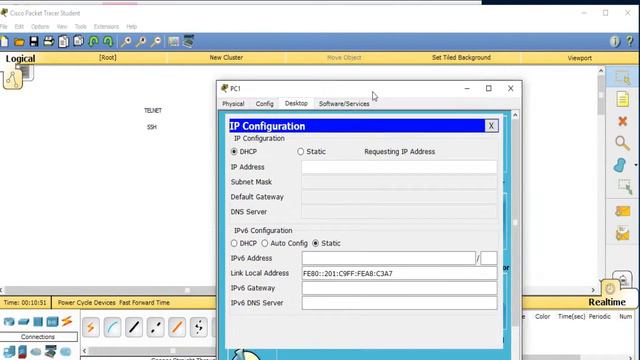
Task: Click the IPv6 prefix length field
Action: pos(489,258)
